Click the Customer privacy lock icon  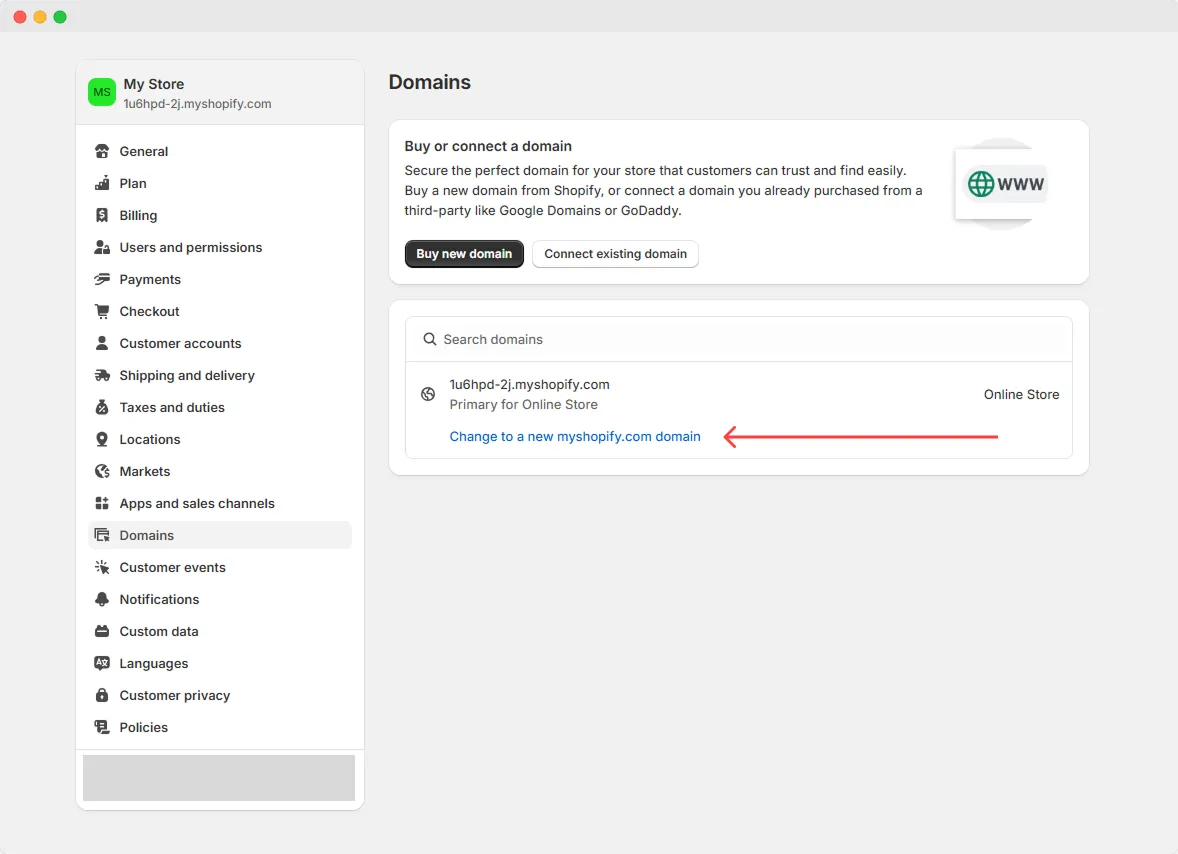(102, 696)
